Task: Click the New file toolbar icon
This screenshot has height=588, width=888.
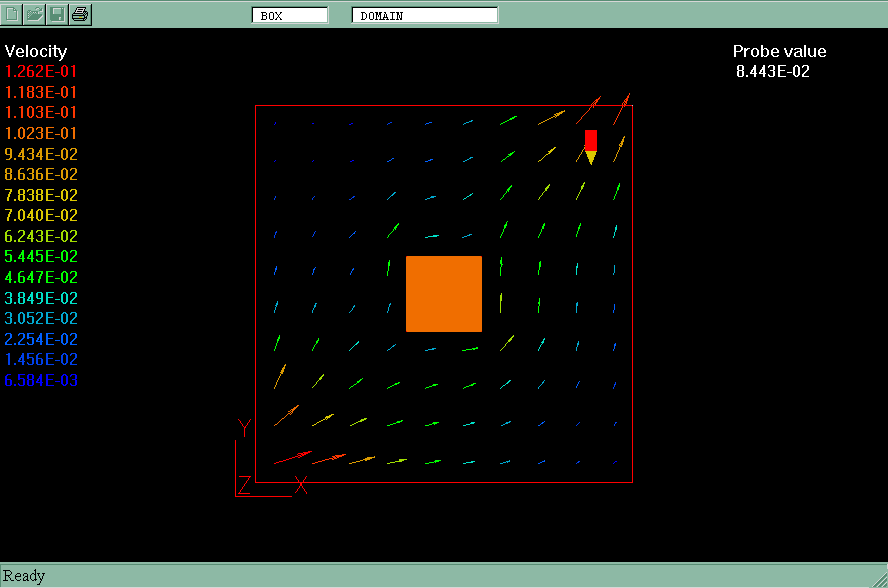Action: click(13, 14)
